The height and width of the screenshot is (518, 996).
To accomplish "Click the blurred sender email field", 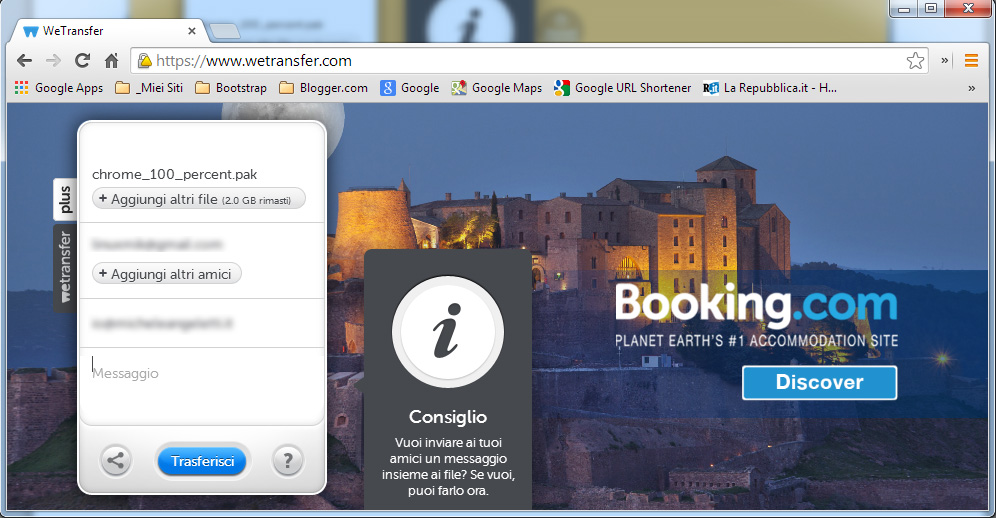I will 162,324.
